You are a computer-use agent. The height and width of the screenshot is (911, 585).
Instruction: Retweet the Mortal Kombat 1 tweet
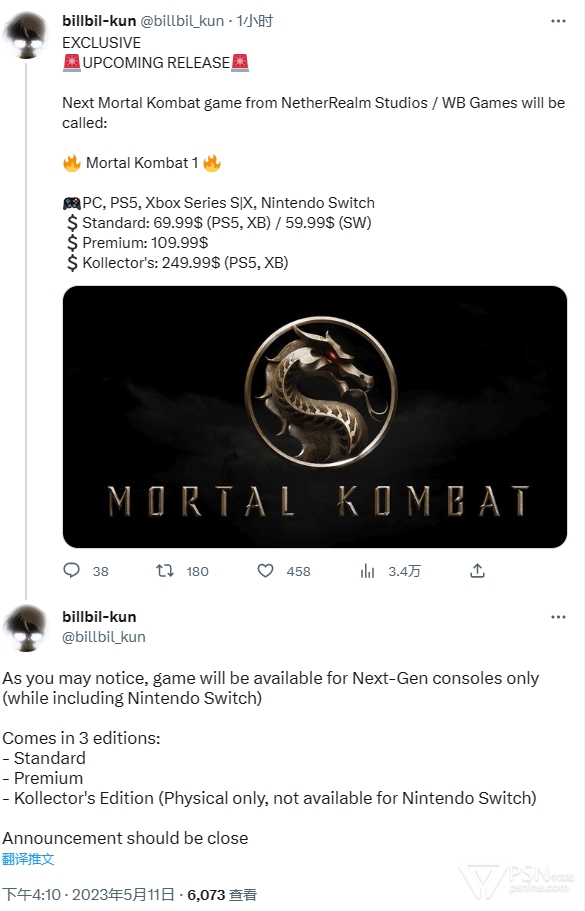(165, 571)
